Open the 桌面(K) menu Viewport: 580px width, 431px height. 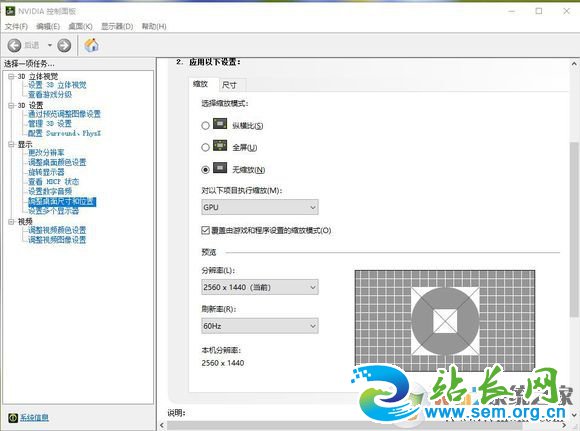click(80, 26)
